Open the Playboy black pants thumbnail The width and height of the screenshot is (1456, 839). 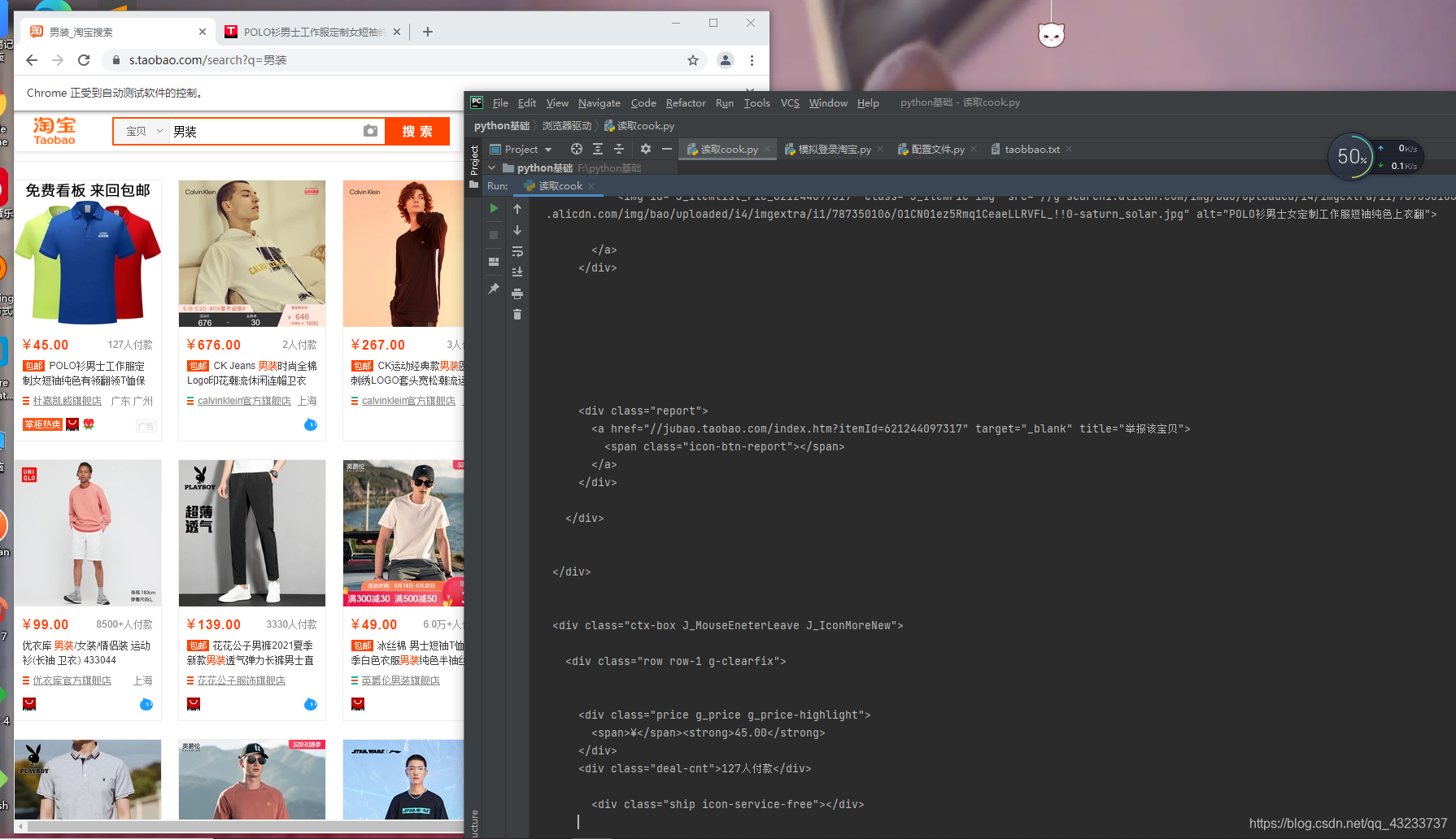click(252, 533)
